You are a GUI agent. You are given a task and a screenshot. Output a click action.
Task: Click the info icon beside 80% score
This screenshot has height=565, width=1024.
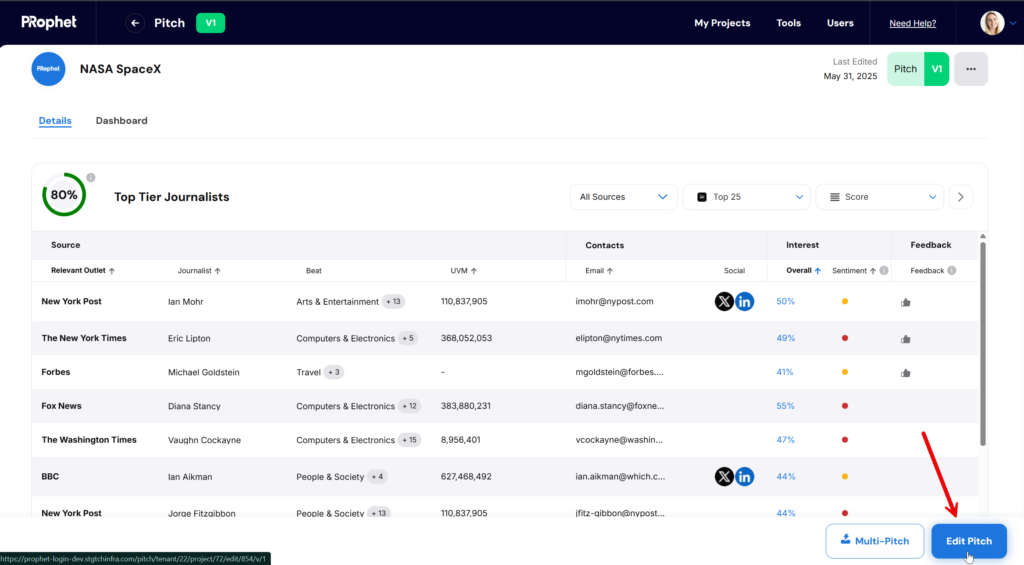coord(91,178)
